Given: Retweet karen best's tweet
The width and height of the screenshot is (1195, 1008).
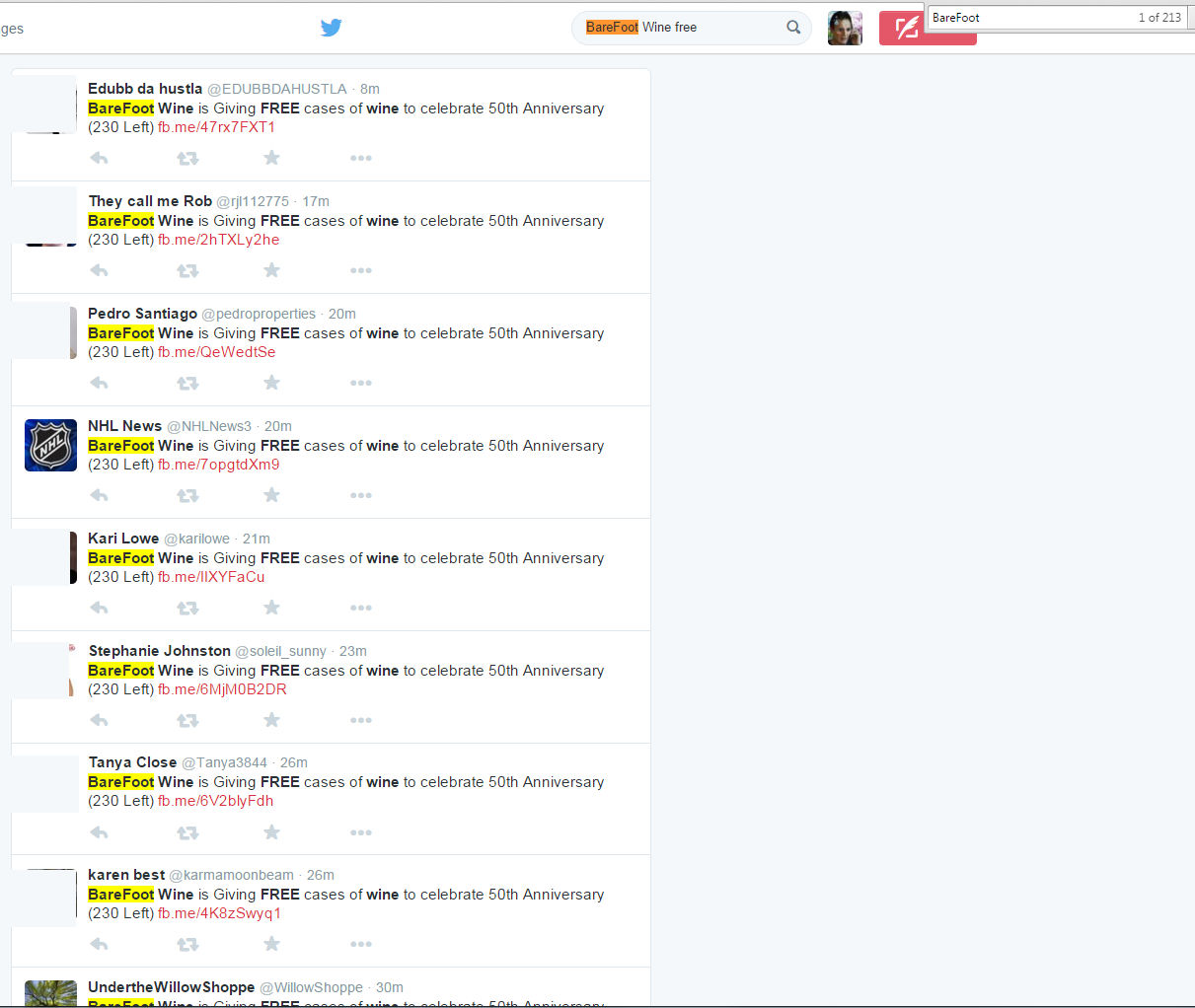Looking at the screenshot, I should 187,944.
